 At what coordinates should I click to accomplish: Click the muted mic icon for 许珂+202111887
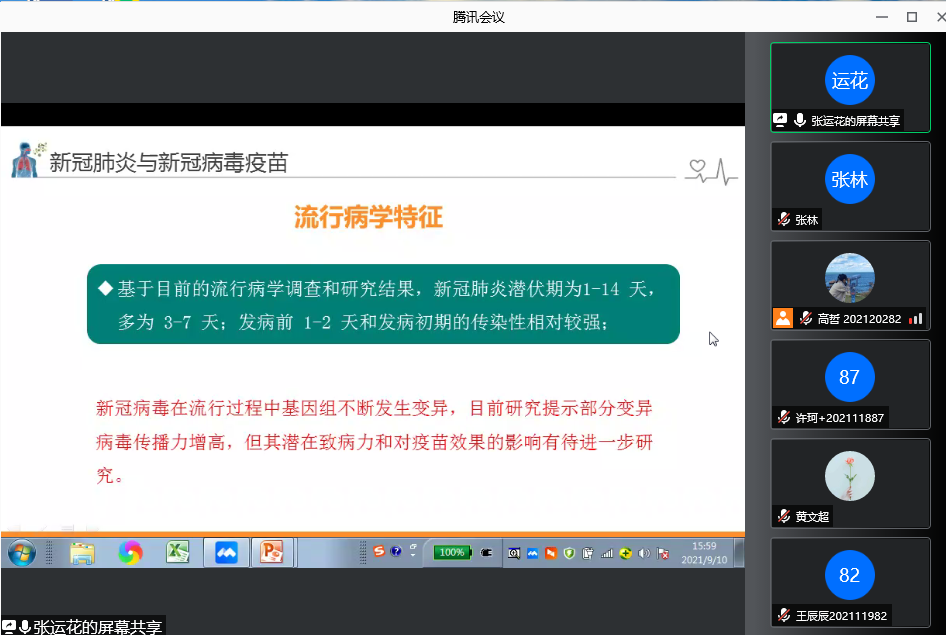click(x=784, y=418)
